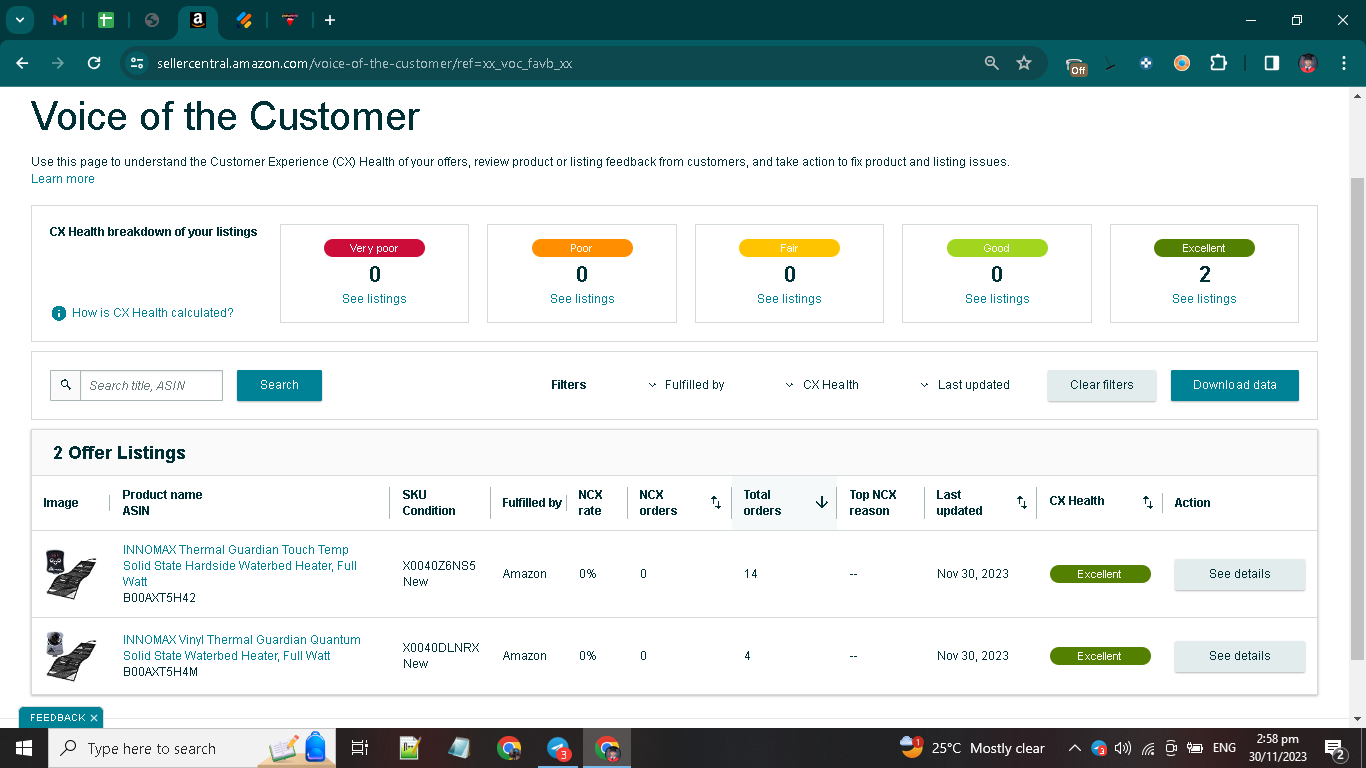
Task: Open INNOMAX Thermal Guardian Touch Temp product link
Action: pyautogui.click(x=240, y=566)
